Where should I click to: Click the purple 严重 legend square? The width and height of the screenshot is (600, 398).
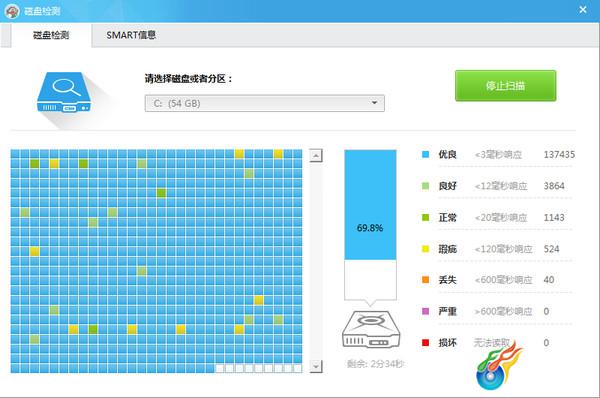(x=425, y=311)
